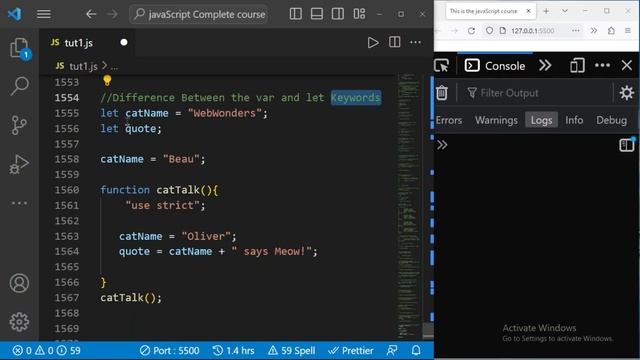Expand more browser toolbar tools chevron
Viewport: 640px width, 360px height.
[x=593, y=31]
